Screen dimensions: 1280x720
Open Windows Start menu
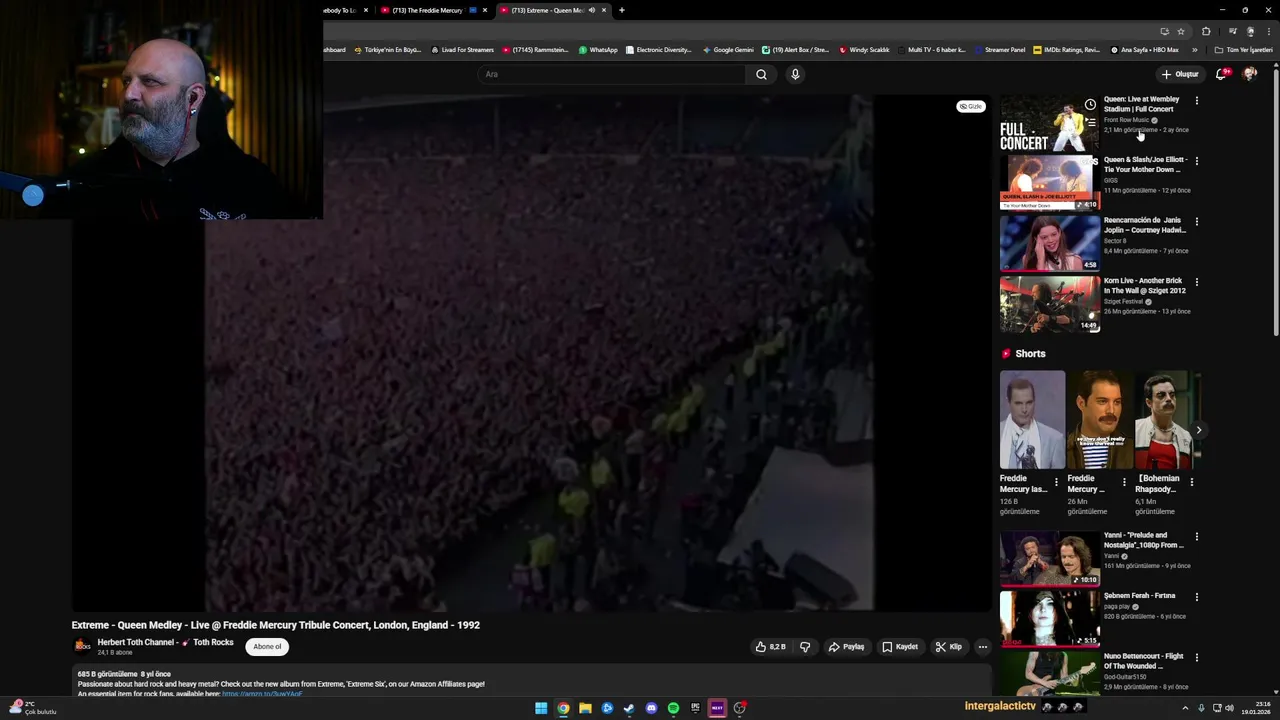tap(541, 708)
